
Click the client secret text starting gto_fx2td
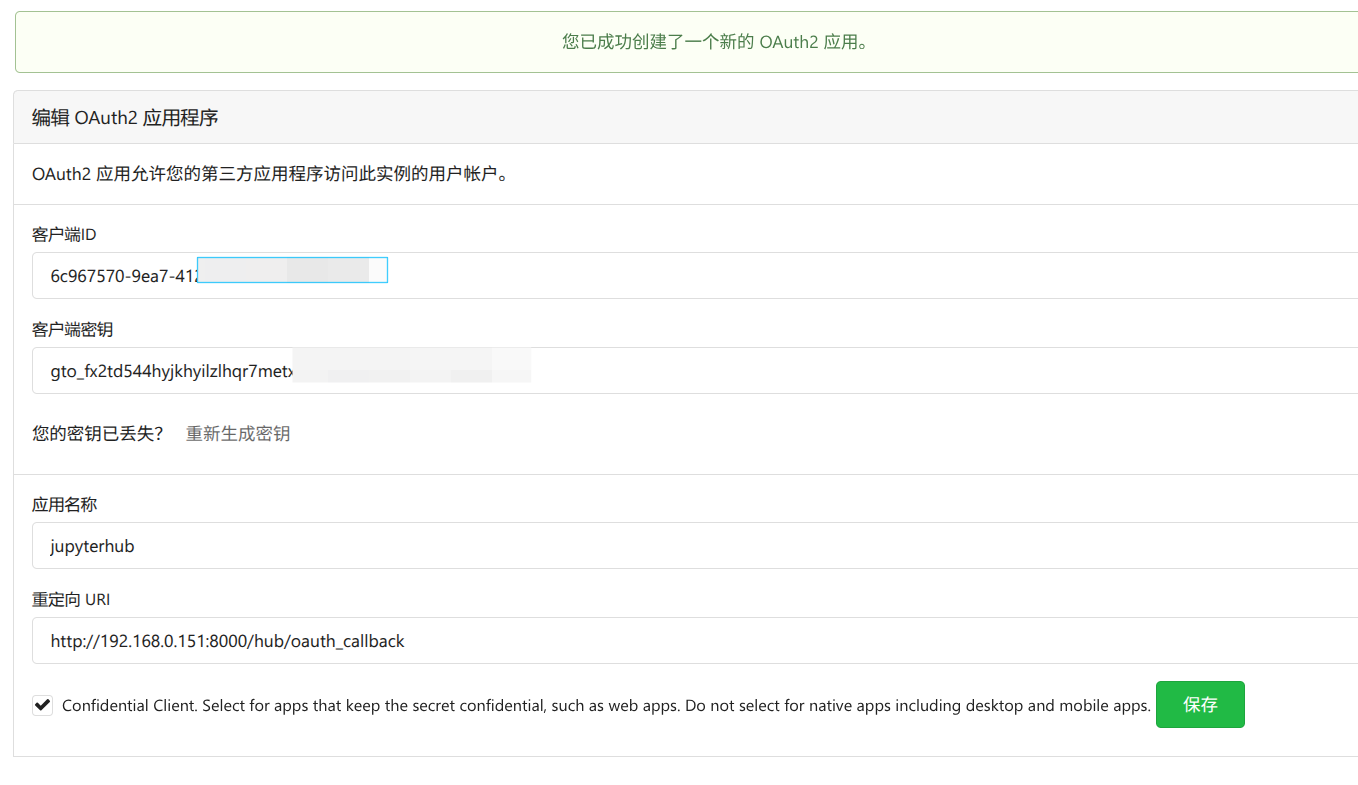pos(170,371)
